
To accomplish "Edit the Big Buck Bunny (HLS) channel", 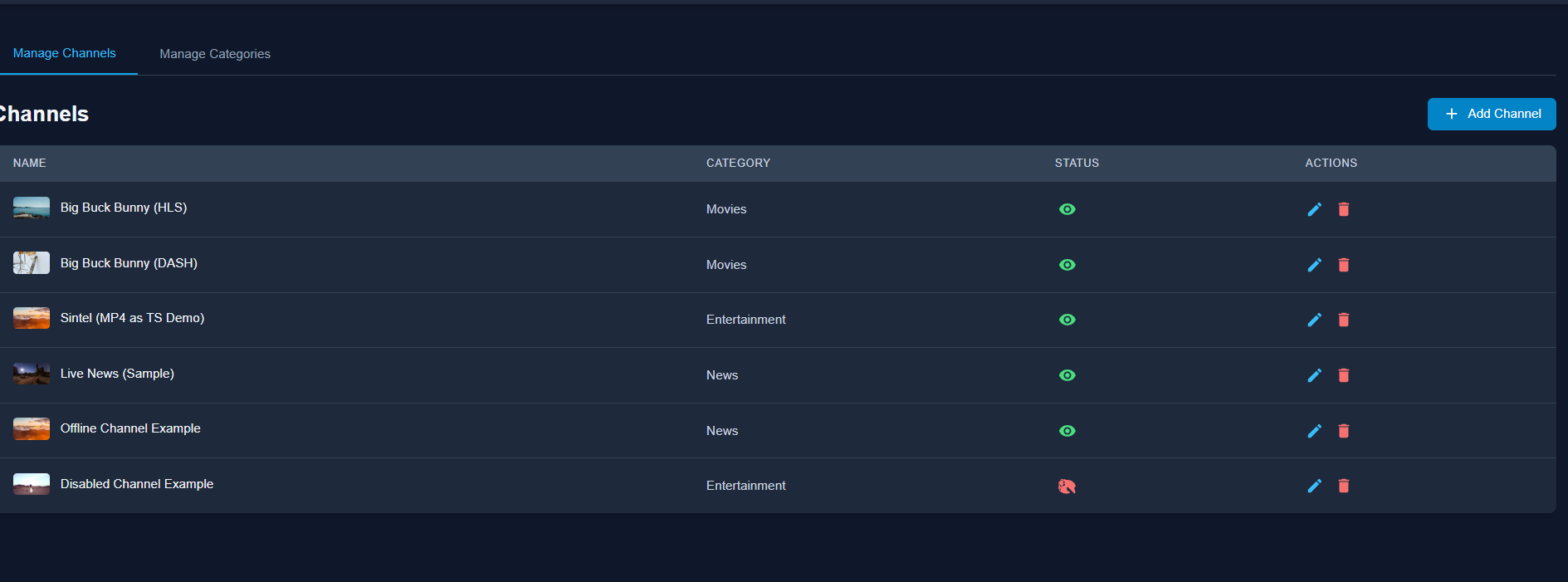I will [1314, 209].
